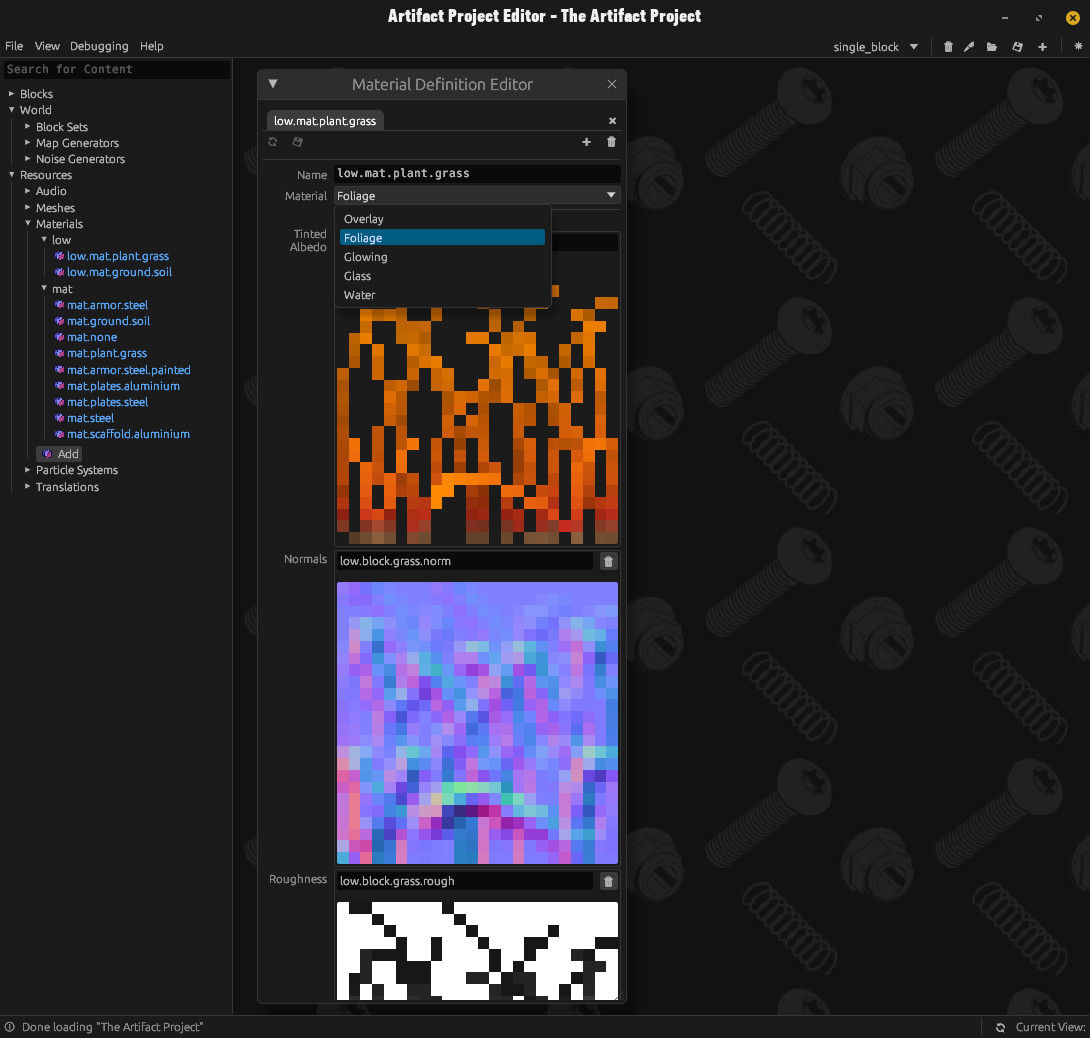Open the Debugging menu
This screenshot has width=1090, height=1038.
coord(99,46)
